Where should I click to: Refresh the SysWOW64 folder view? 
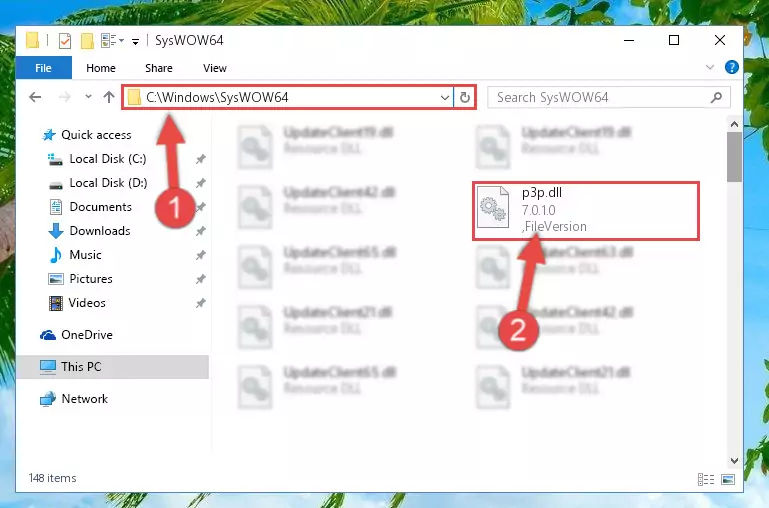pos(464,97)
